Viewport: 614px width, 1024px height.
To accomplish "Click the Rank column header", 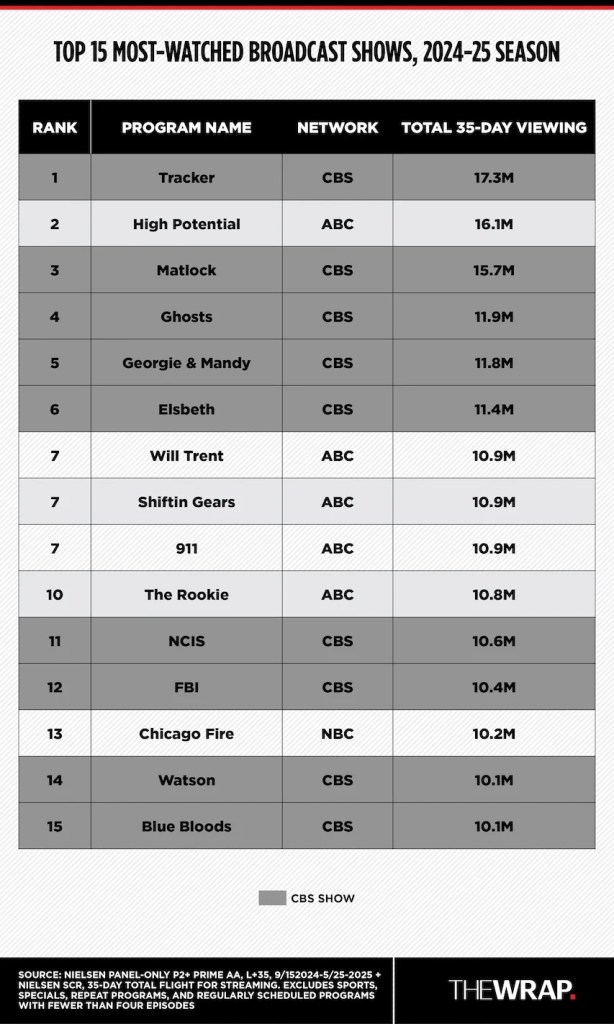I will click(x=54, y=127).
